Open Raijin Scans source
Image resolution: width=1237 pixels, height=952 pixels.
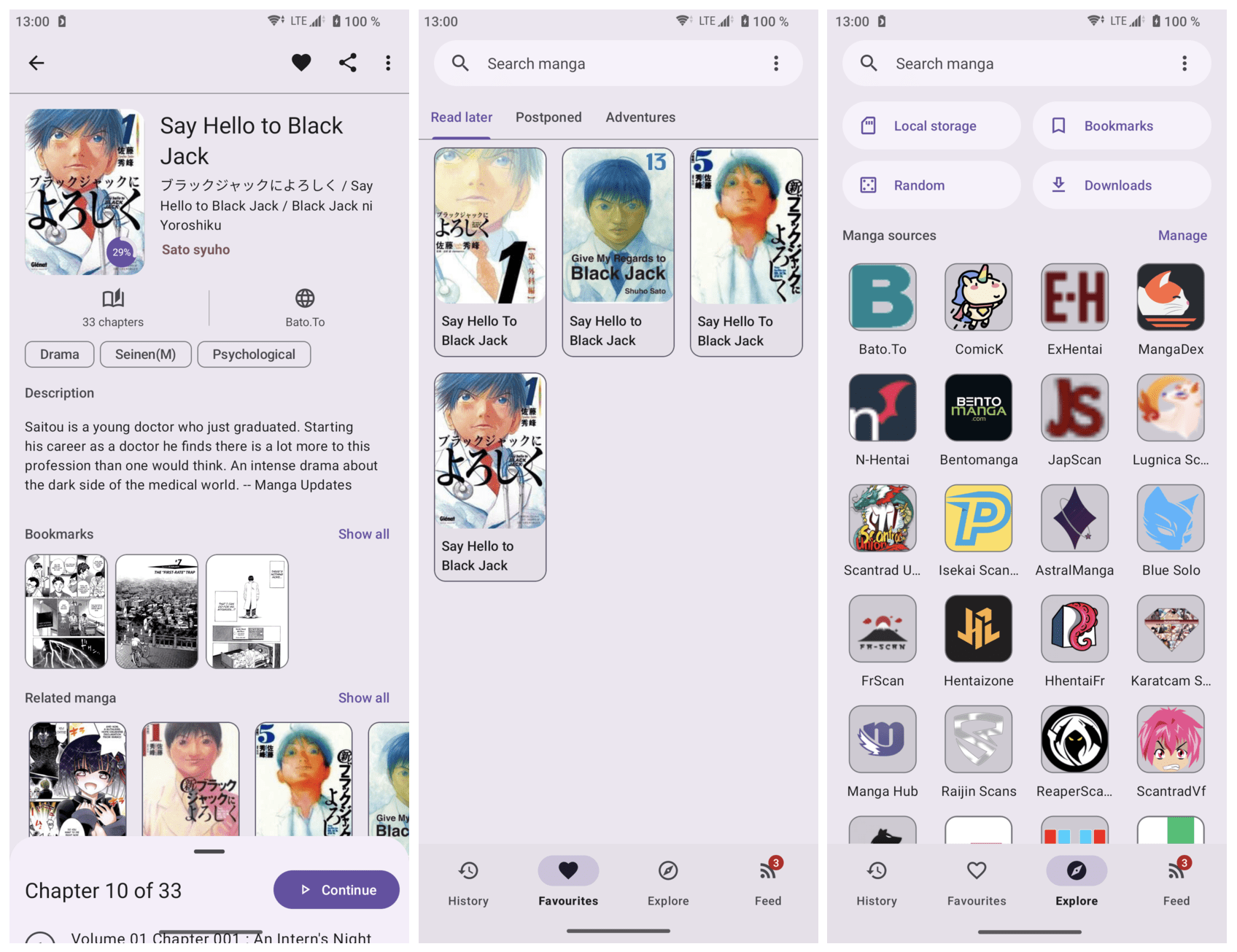tap(979, 751)
